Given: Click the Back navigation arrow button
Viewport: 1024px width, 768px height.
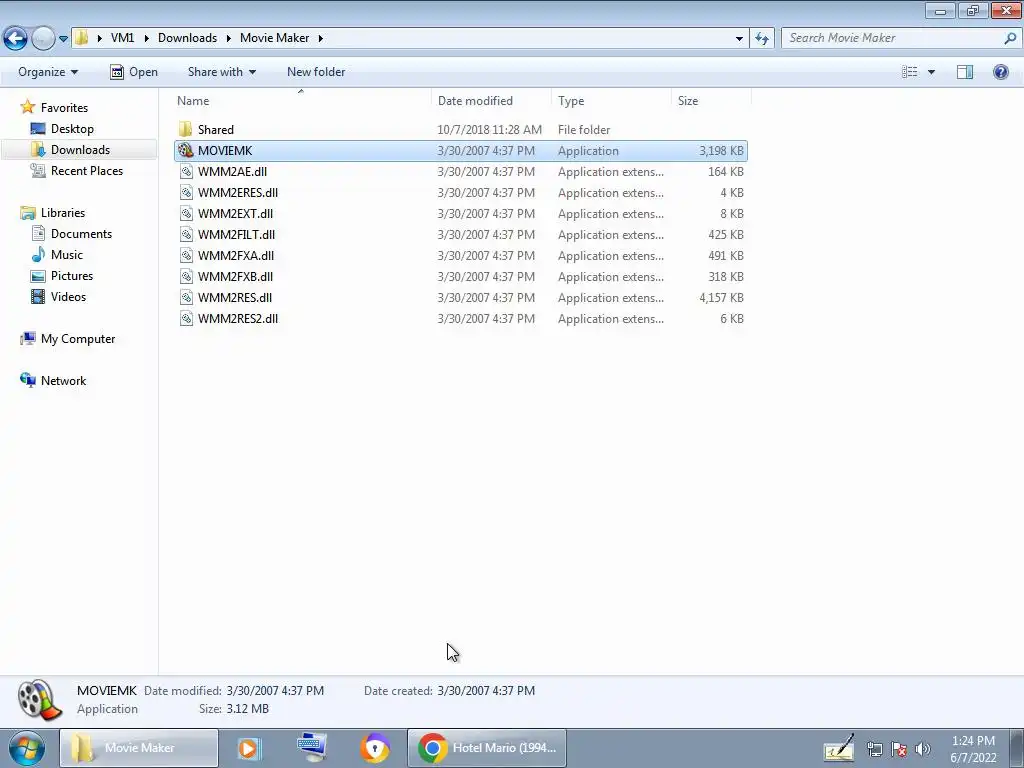Looking at the screenshot, I should point(16,39).
